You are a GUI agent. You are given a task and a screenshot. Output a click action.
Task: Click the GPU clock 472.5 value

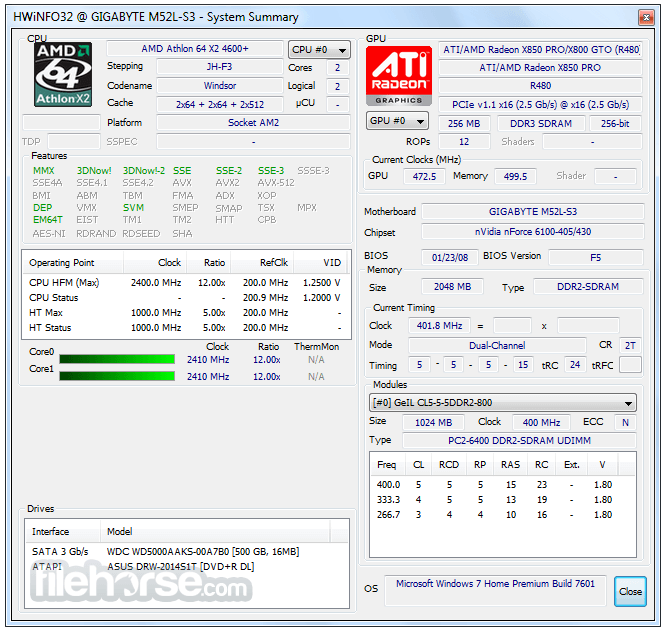coord(424,176)
